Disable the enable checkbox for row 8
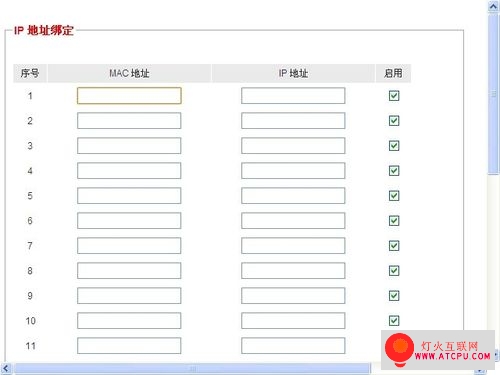500x375 pixels. coord(394,271)
